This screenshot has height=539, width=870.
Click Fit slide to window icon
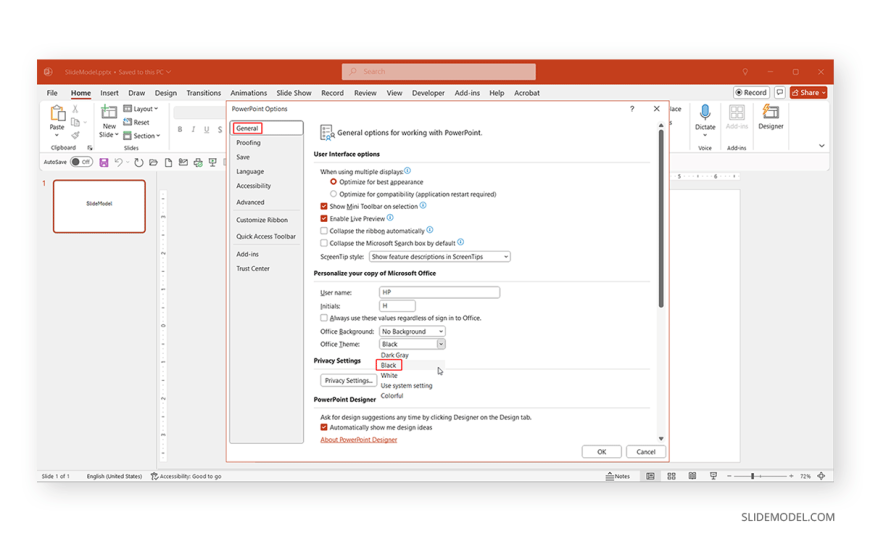pyautogui.click(x=821, y=476)
